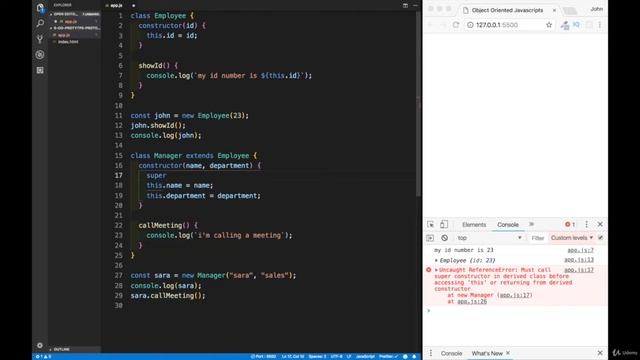The width and height of the screenshot is (640, 360).
Task: Toggle the console sidebar
Action: 430,238
